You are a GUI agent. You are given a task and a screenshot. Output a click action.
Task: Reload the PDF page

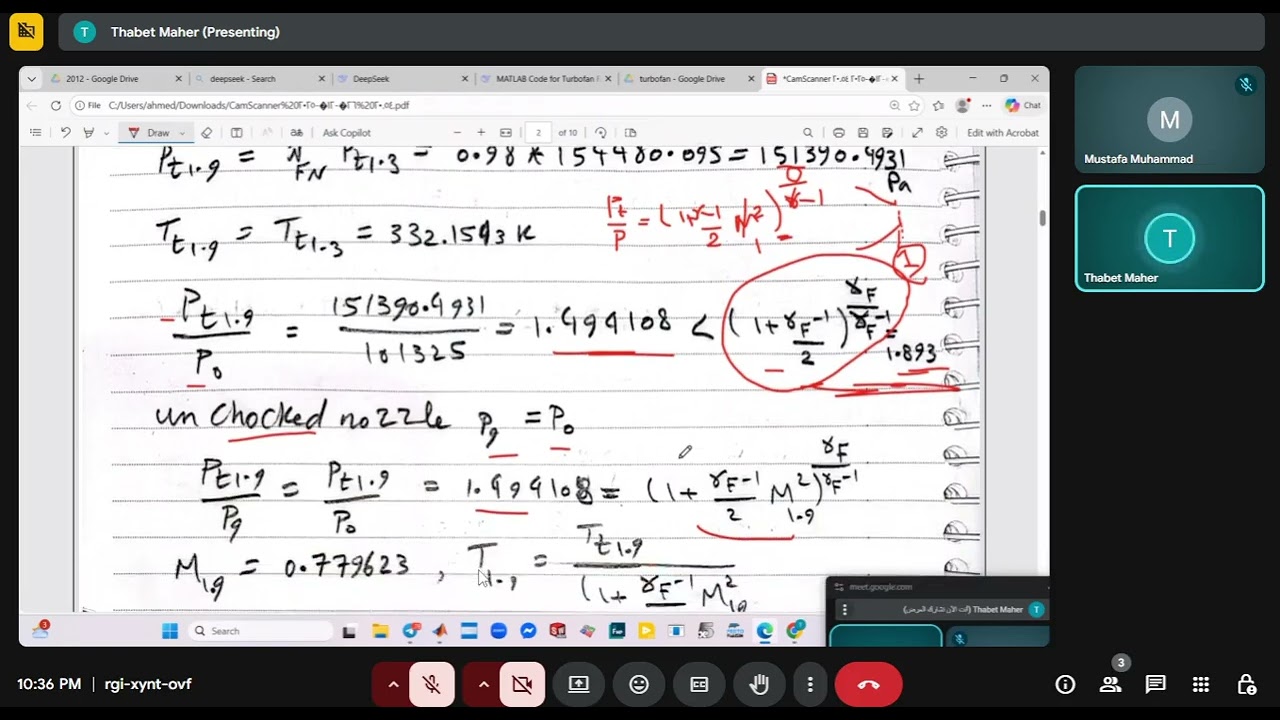coord(55,105)
